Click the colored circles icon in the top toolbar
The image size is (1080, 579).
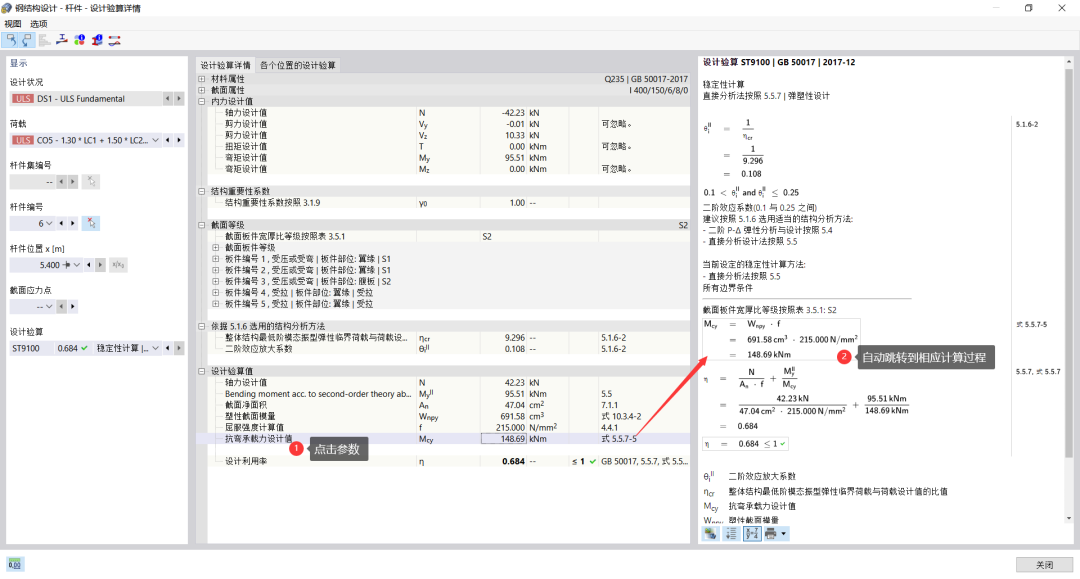[x=80, y=40]
